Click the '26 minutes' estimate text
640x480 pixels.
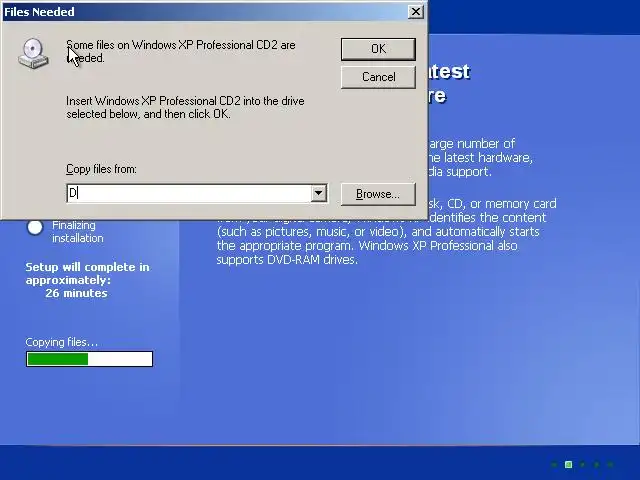[x=76, y=293]
